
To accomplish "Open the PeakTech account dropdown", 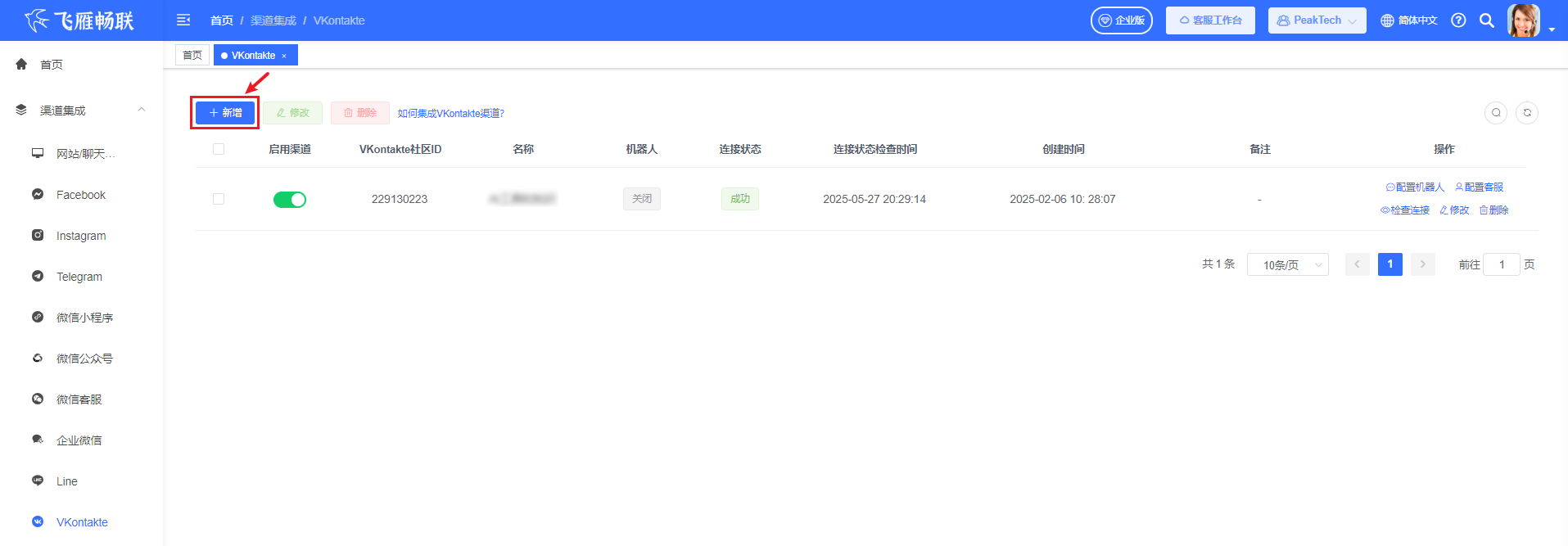I will (1317, 20).
